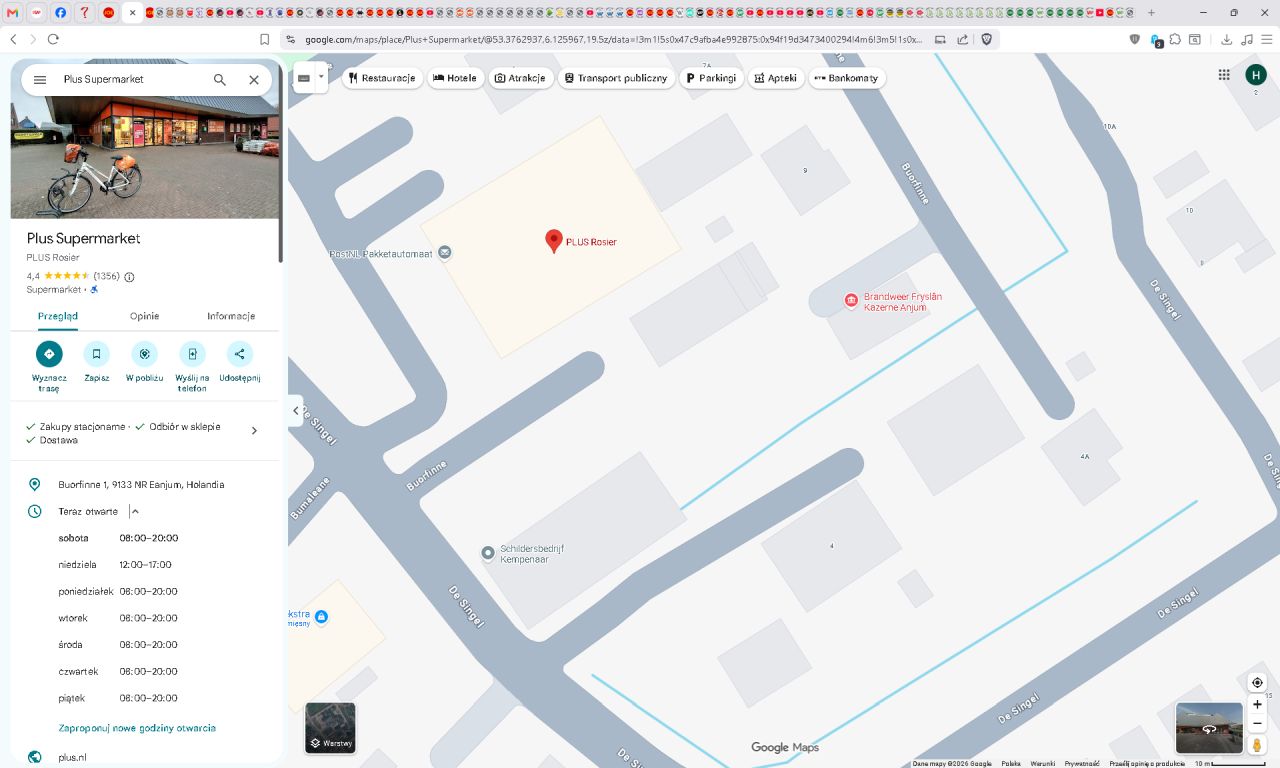Share the place using the Udostępnij icon
1280x768 pixels.
click(240, 354)
